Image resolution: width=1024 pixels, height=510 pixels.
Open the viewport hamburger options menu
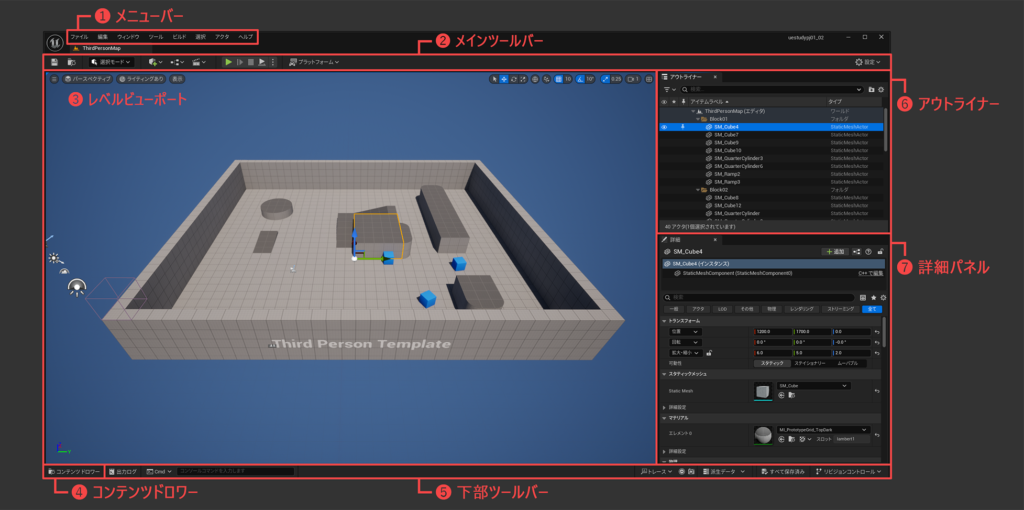coord(55,79)
